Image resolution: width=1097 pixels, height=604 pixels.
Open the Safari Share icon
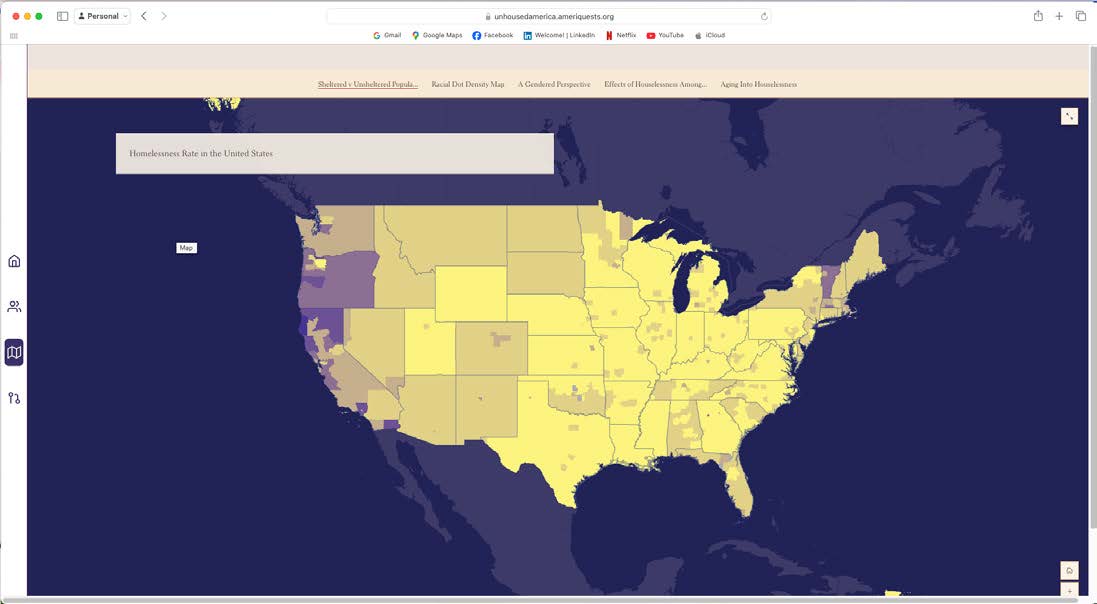tap(1038, 16)
